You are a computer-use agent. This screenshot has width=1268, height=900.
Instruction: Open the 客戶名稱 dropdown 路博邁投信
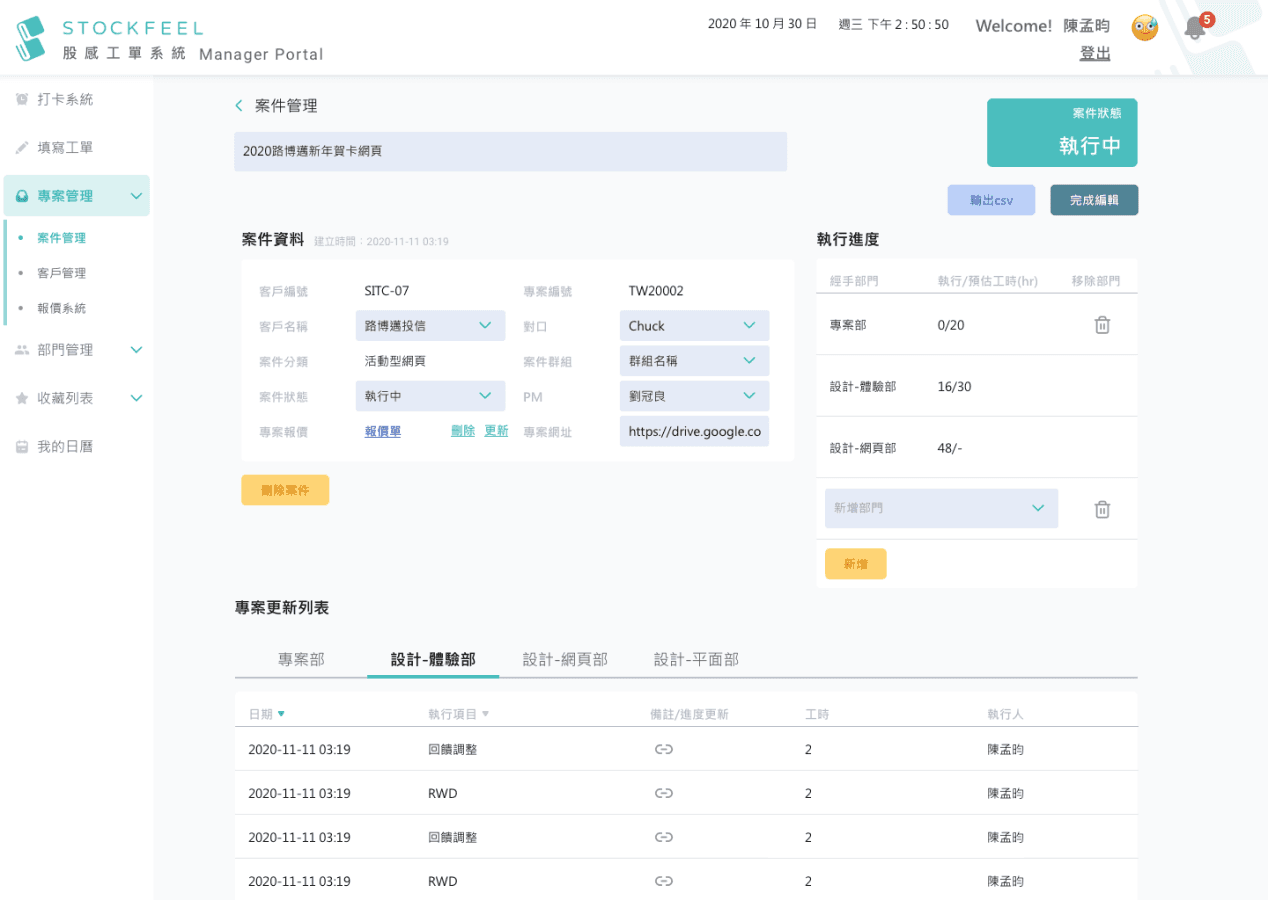427,326
